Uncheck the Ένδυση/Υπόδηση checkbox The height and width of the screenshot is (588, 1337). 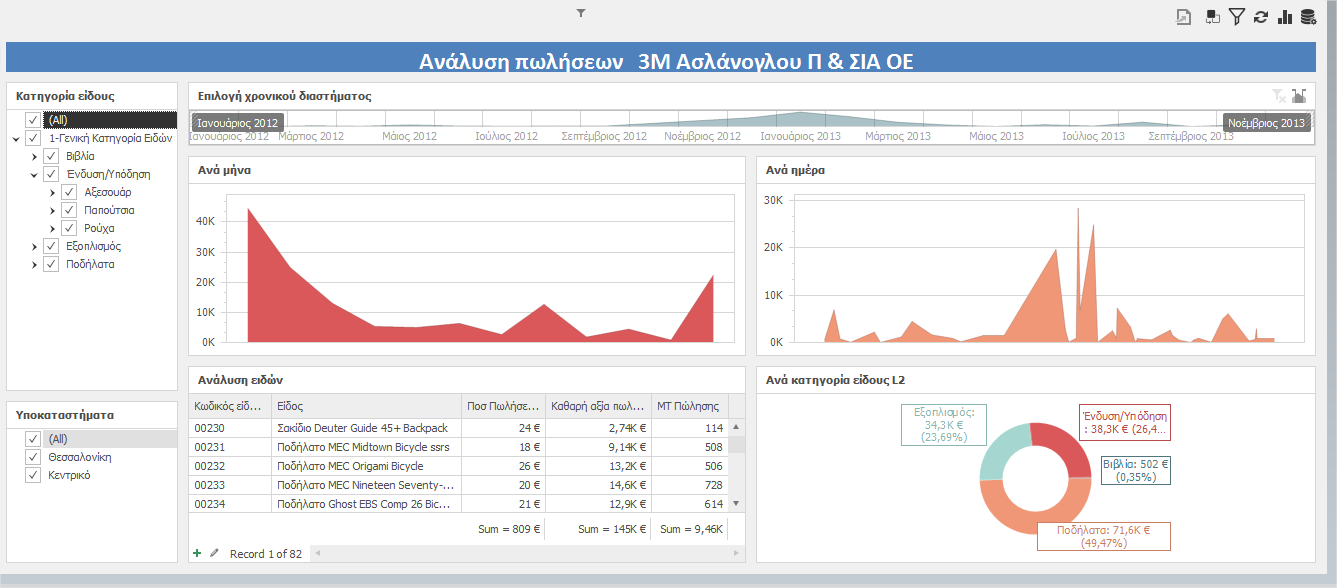pos(51,174)
